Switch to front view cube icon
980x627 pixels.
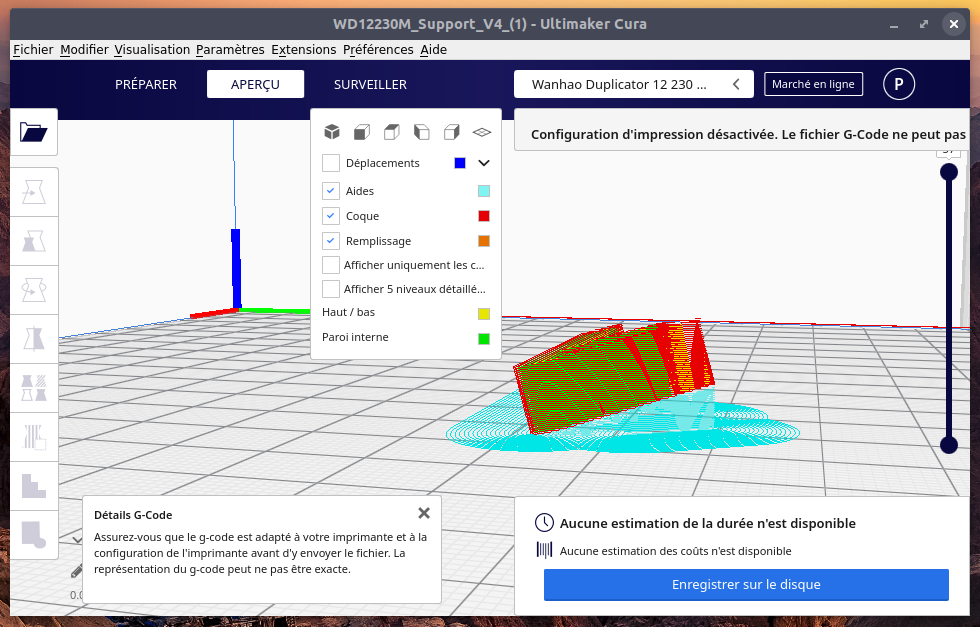click(362, 132)
